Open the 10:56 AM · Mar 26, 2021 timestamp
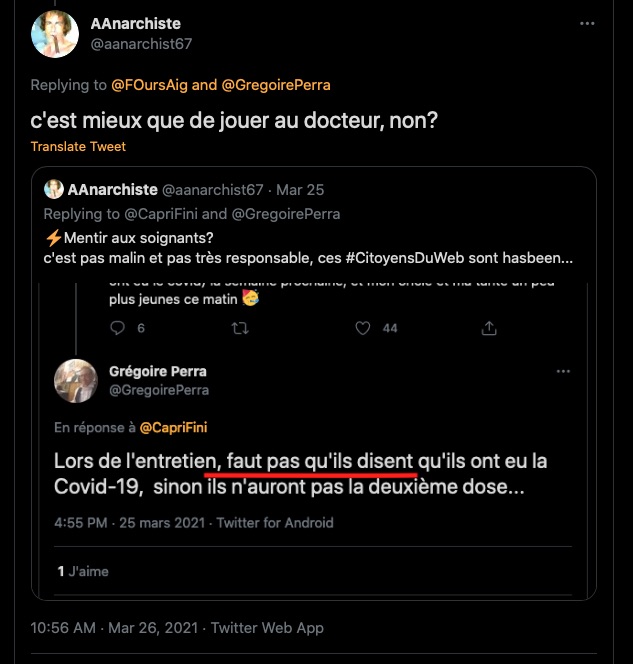This screenshot has height=664, width=633. coord(113,628)
